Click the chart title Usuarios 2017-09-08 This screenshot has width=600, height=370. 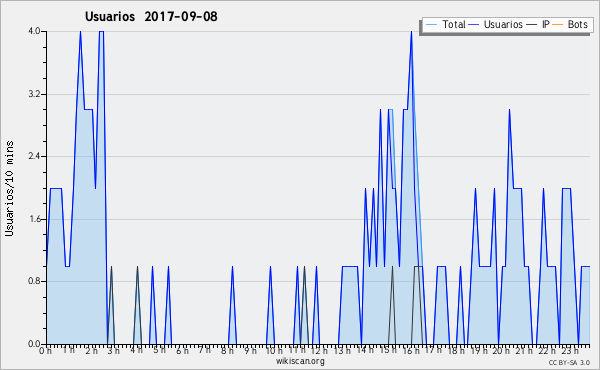pos(151,16)
